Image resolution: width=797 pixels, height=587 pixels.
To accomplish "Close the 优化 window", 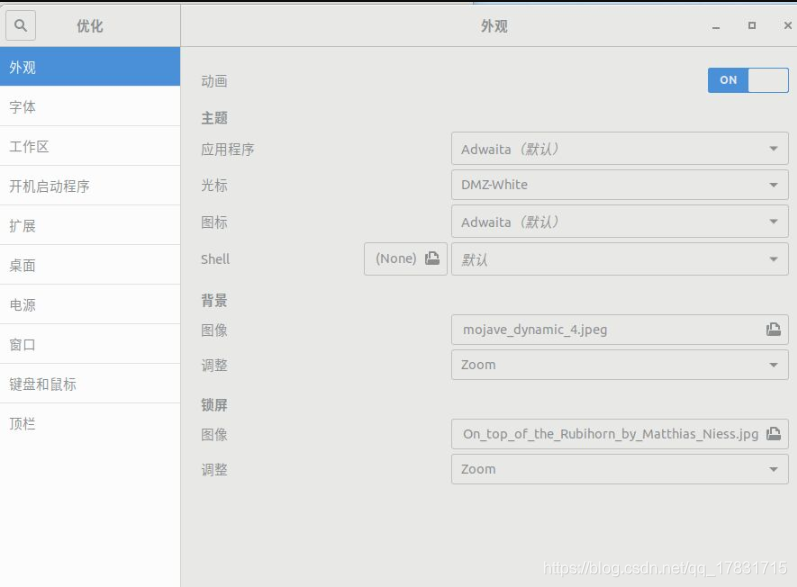I will tap(787, 25).
